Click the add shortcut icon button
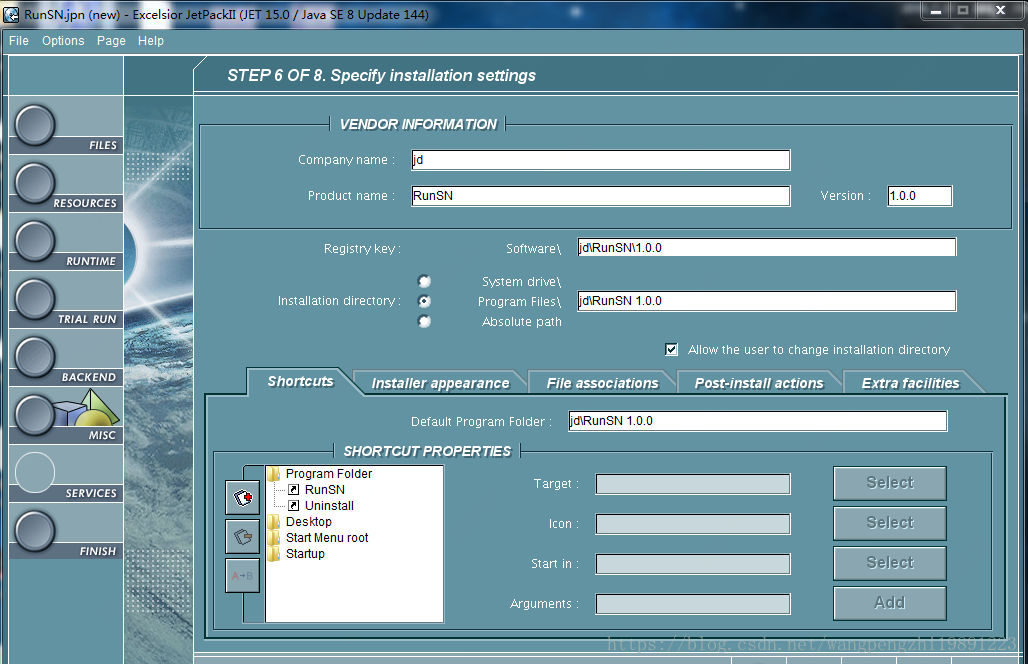 tap(243, 498)
